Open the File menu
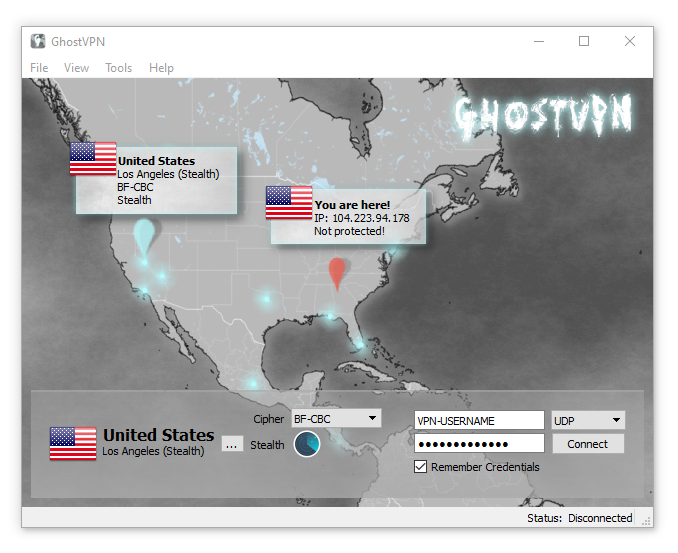The image size is (678, 553). click(39, 68)
